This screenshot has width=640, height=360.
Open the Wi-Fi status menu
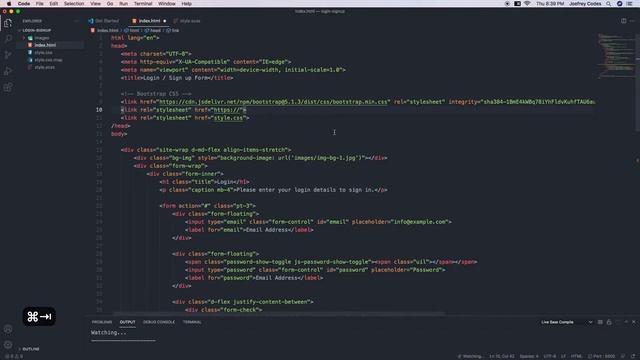click(527, 4)
